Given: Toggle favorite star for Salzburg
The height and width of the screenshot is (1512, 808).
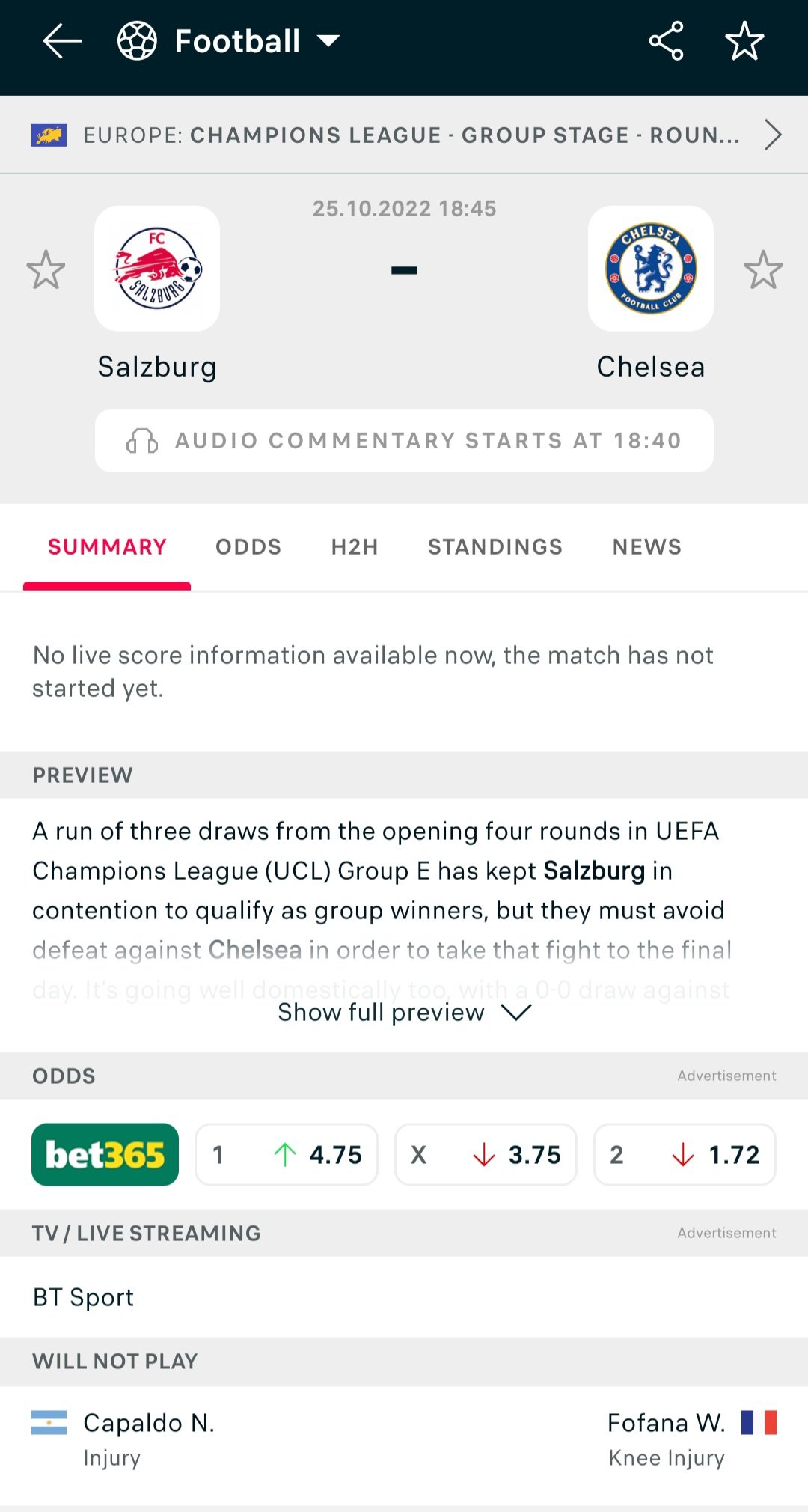Looking at the screenshot, I should [46, 269].
